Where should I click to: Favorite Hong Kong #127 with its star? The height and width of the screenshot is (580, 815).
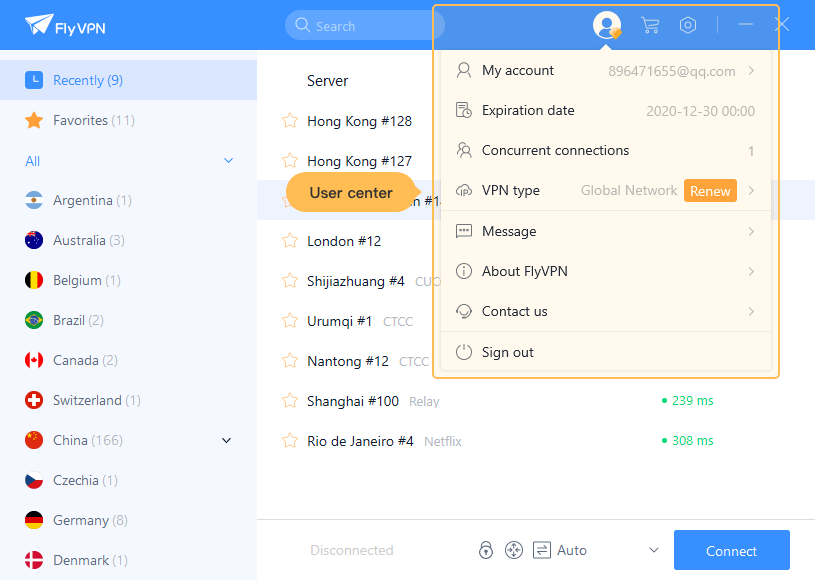[x=290, y=160]
